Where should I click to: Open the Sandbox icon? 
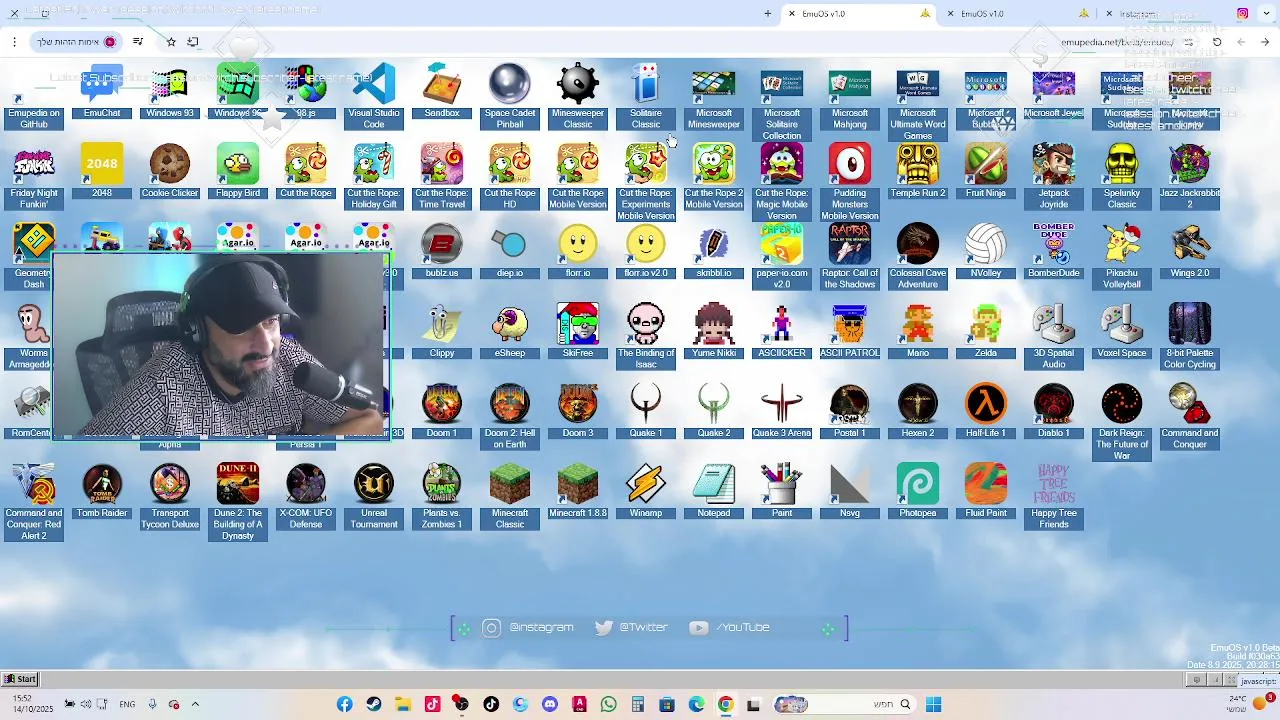click(442, 92)
